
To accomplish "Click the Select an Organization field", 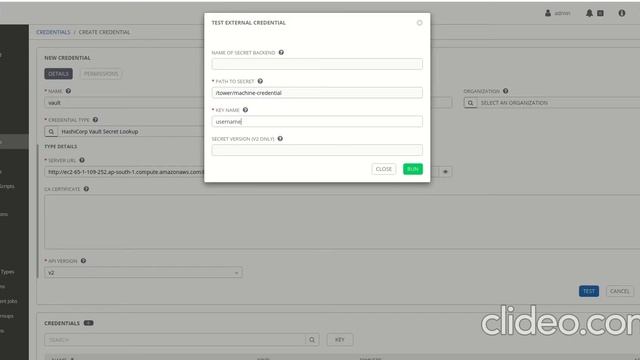I will click(x=558, y=103).
